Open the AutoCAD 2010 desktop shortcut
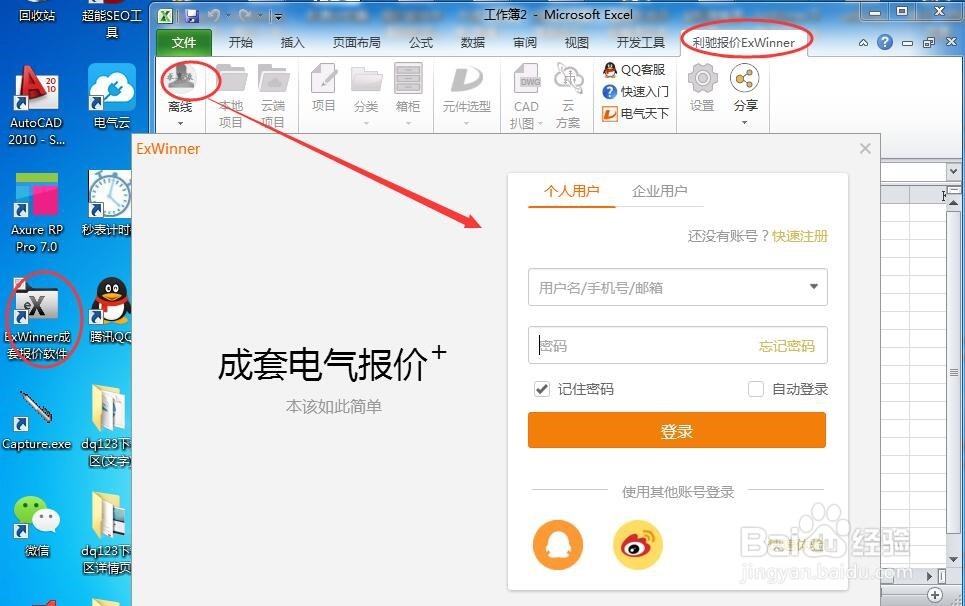This screenshot has height=606, width=965. (x=36, y=106)
